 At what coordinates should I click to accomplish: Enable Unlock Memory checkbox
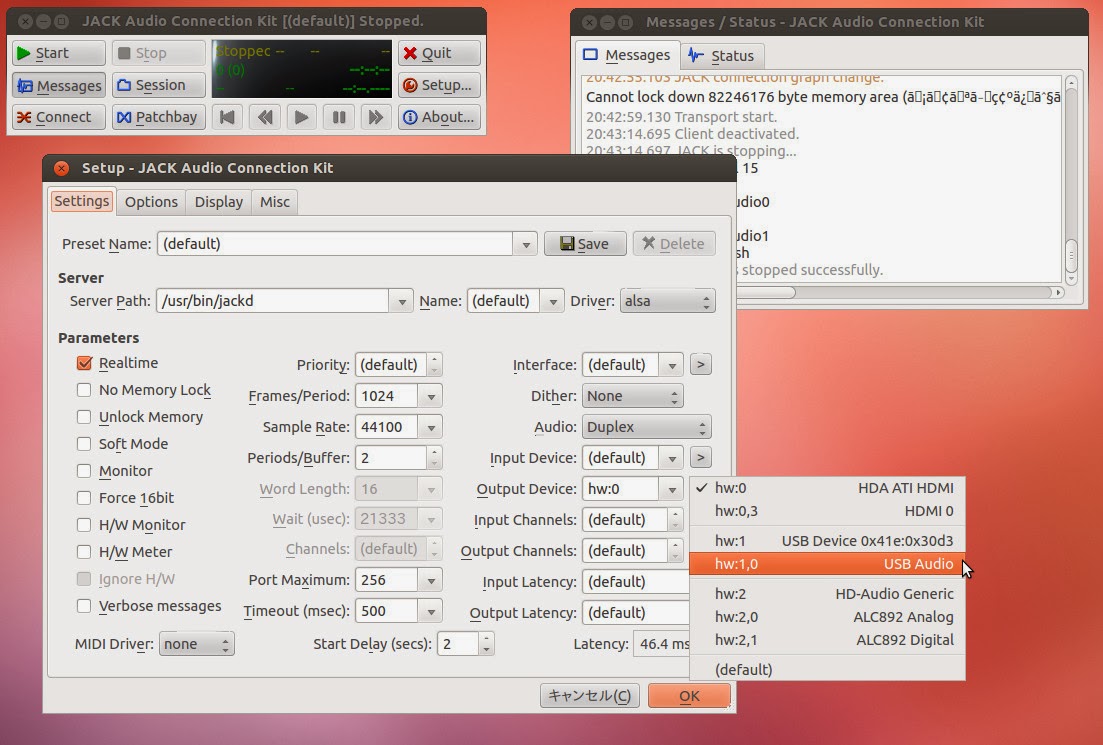coord(84,417)
